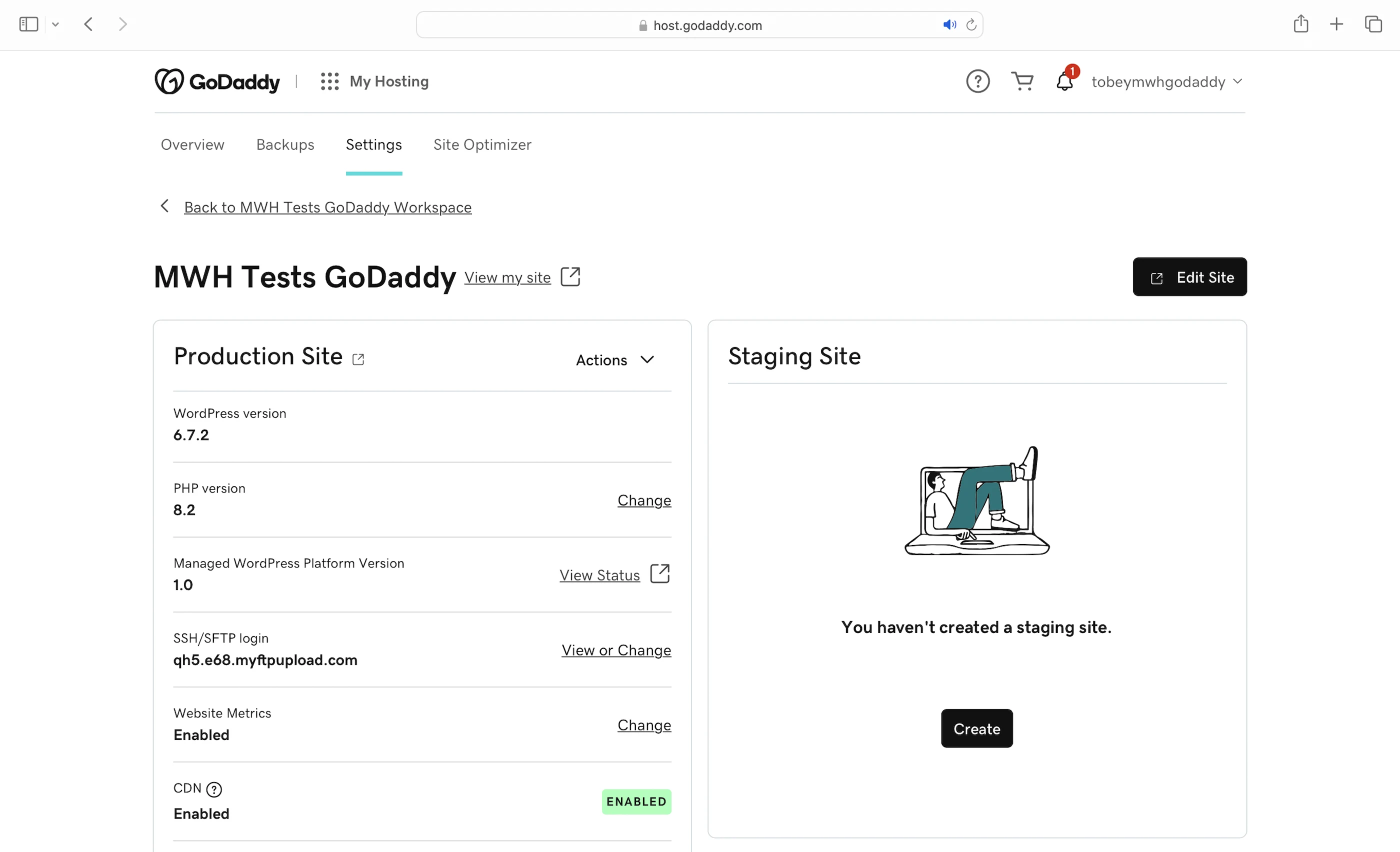The width and height of the screenshot is (1400, 852).
Task: Open the help question mark icon
Action: point(977,81)
